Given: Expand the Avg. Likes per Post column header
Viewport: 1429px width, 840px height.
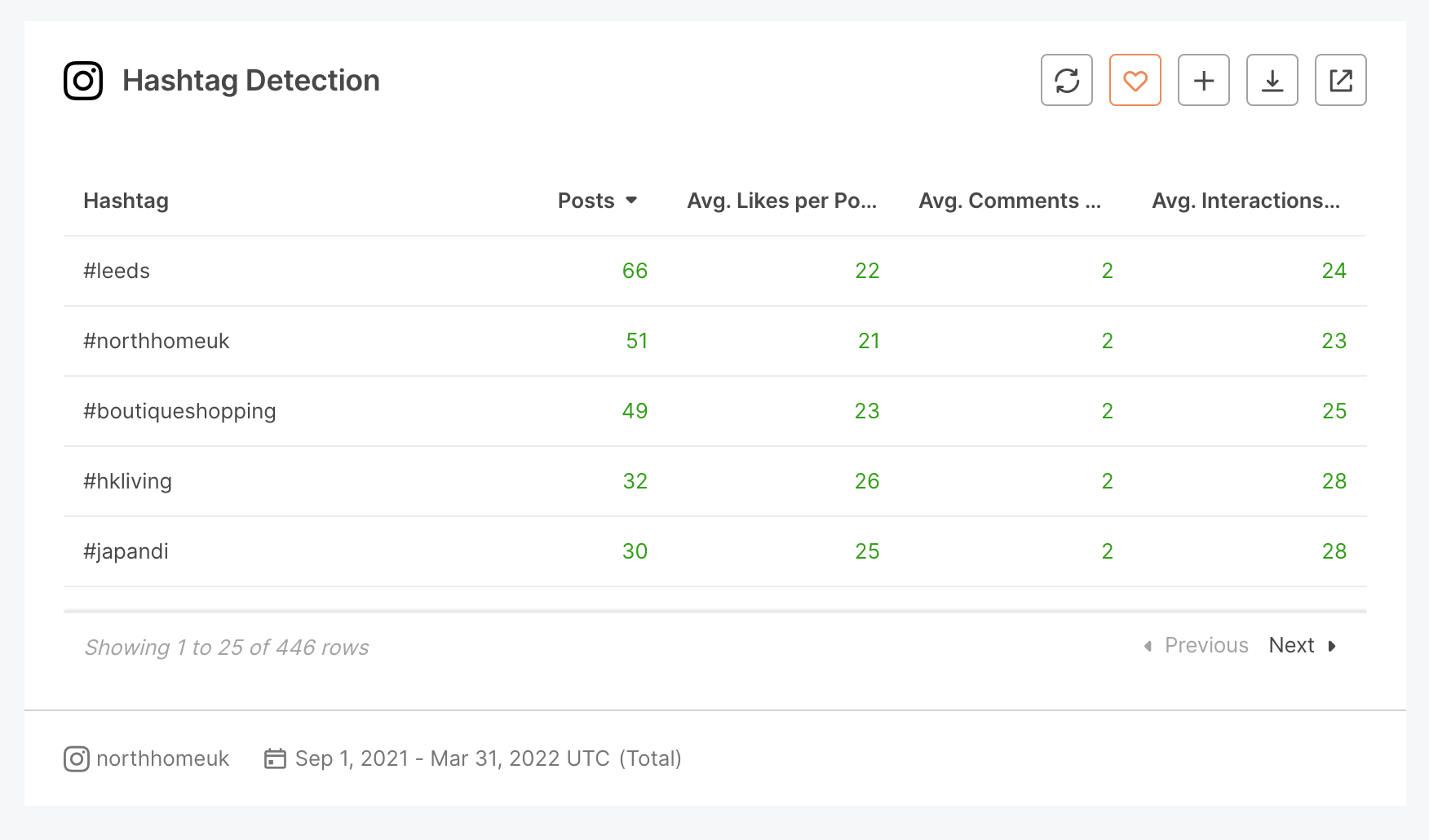Looking at the screenshot, I should tap(782, 201).
